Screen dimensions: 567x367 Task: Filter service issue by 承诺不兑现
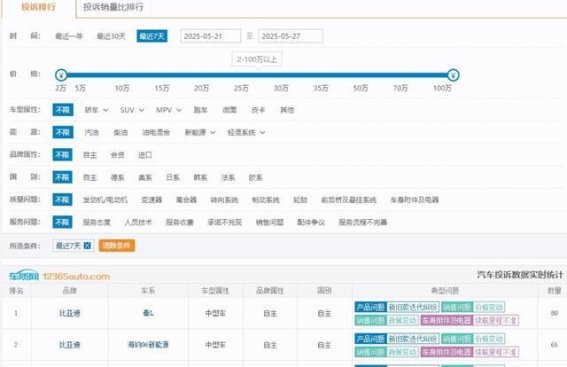pyautogui.click(x=225, y=222)
